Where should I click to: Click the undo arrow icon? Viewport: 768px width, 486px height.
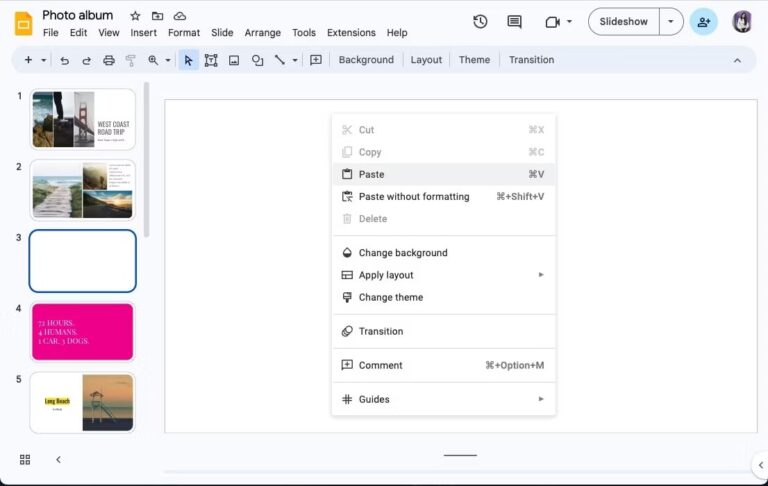tap(65, 60)
